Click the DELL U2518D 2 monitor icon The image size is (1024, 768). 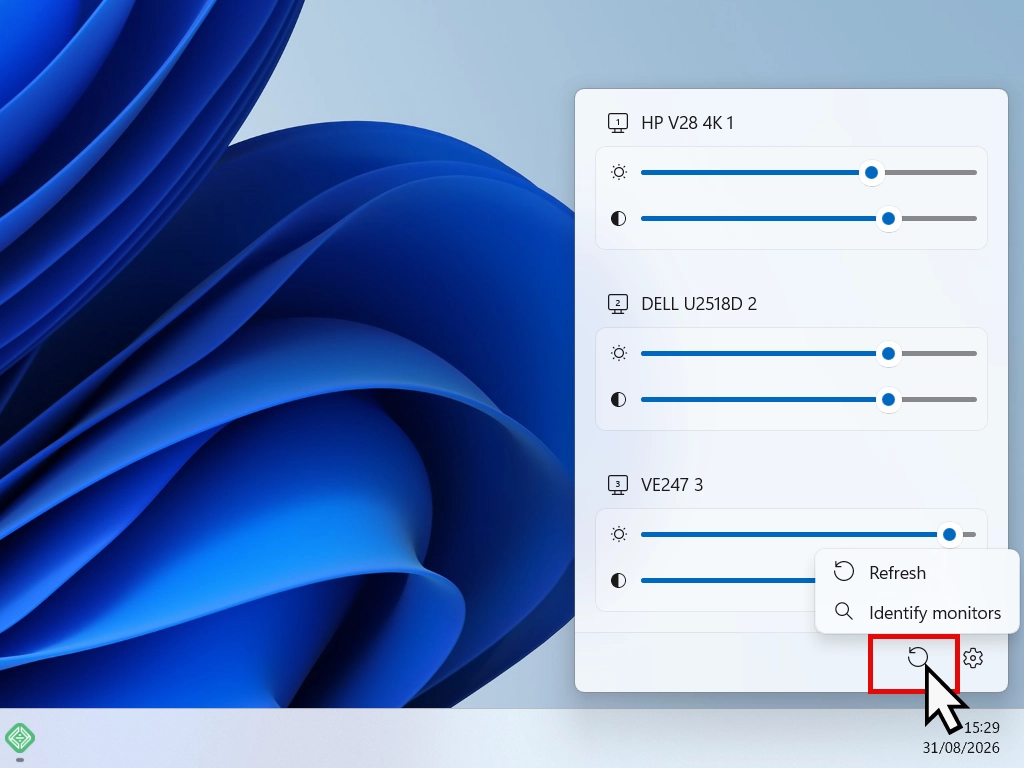(x=618, y=304)
